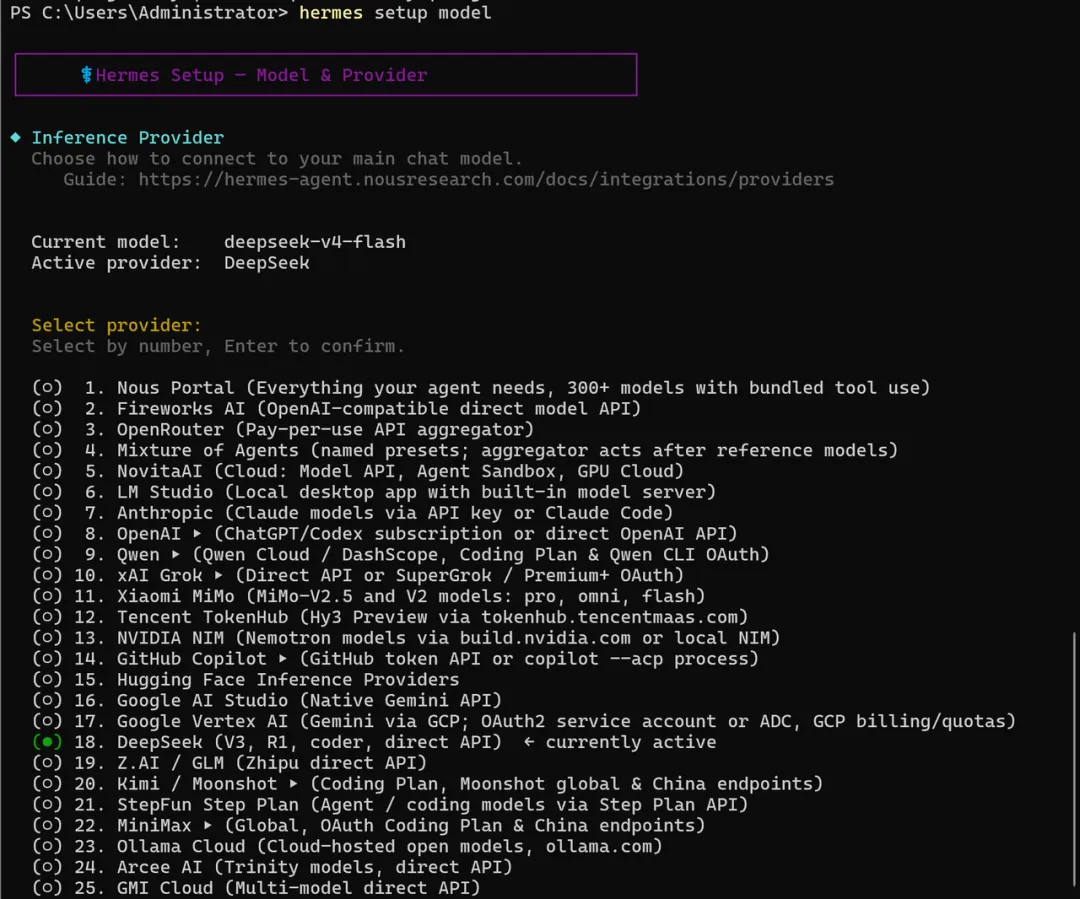
Task: Click 'GMI Cloud' provider row text
Action: (298, 888)
